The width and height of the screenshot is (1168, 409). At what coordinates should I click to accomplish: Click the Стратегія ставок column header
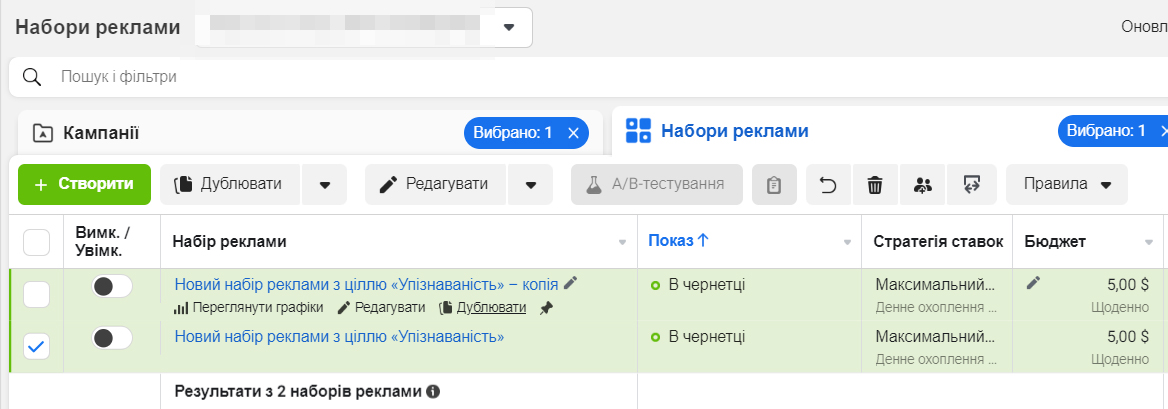938,241
